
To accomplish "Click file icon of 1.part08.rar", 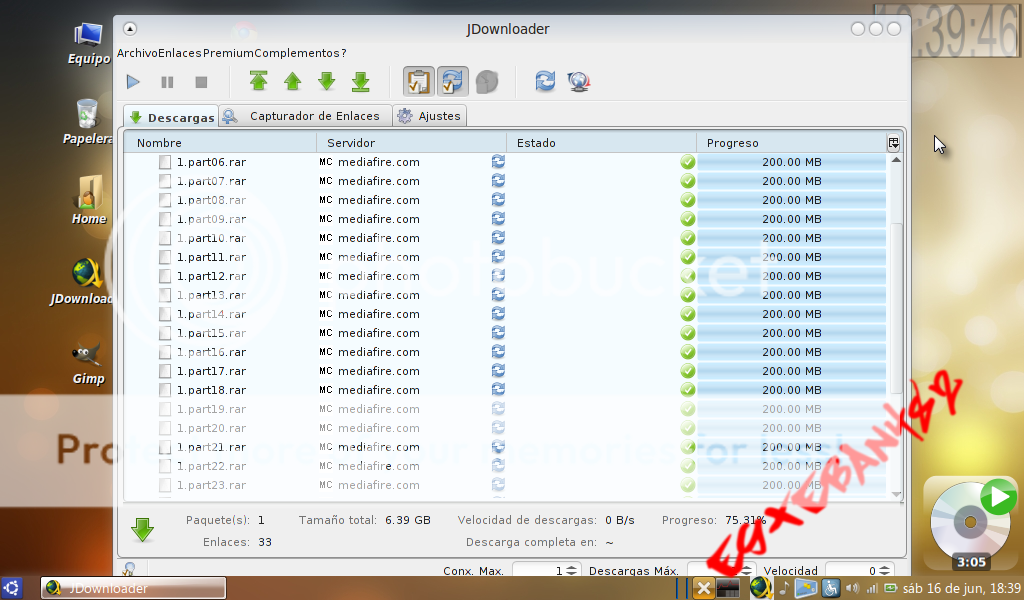I will [165, 200].
